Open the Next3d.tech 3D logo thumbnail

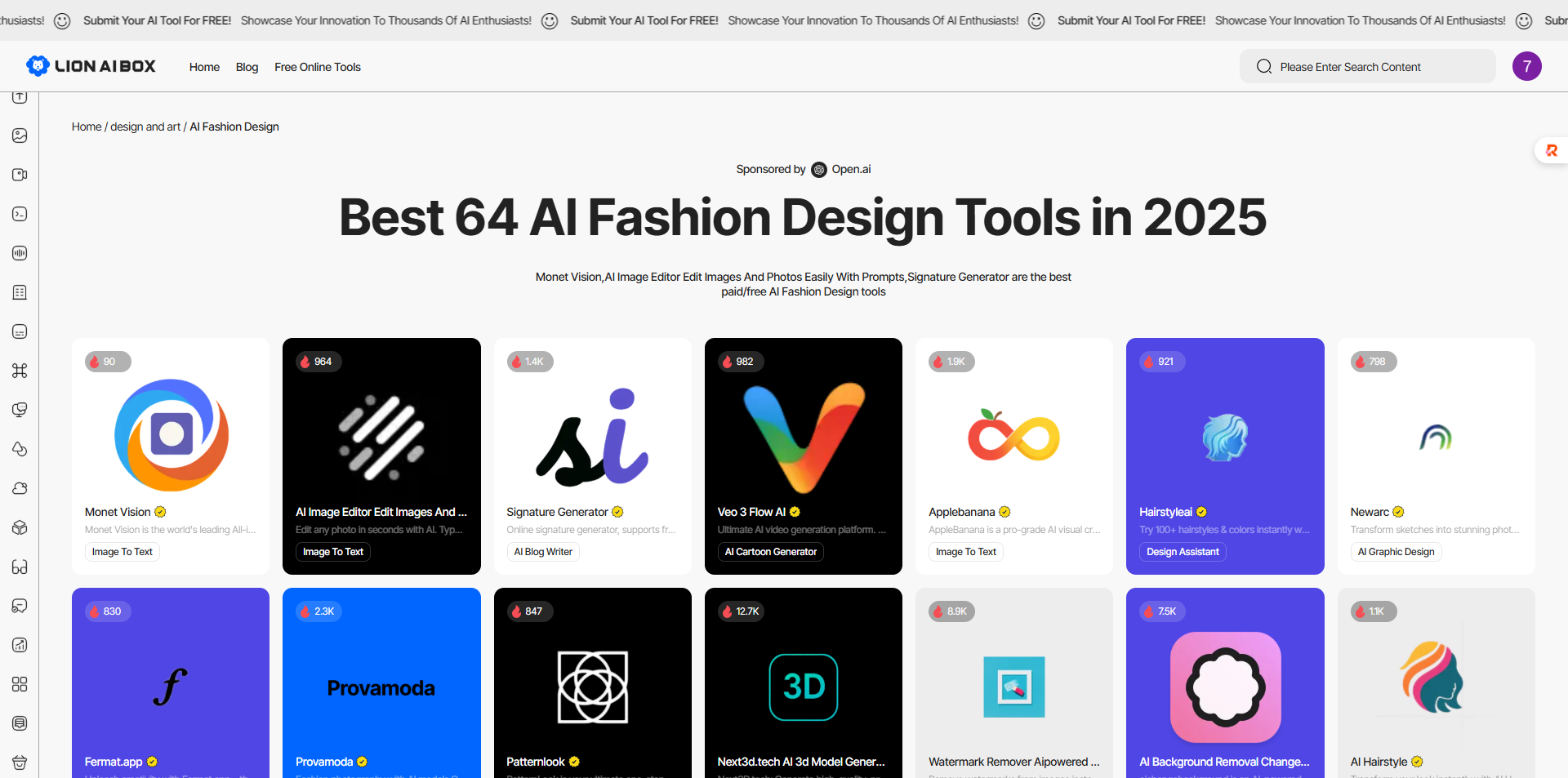point(804,687)
